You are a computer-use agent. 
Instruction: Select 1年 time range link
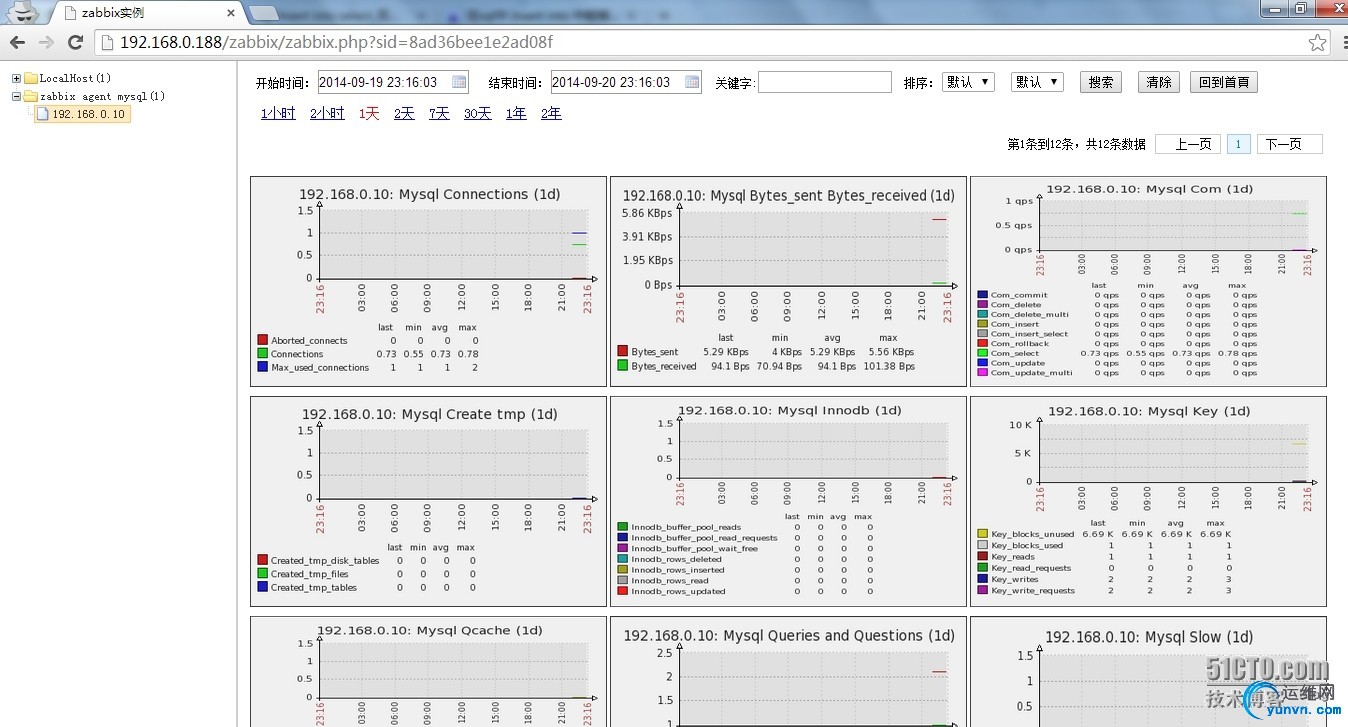[516, 114]
